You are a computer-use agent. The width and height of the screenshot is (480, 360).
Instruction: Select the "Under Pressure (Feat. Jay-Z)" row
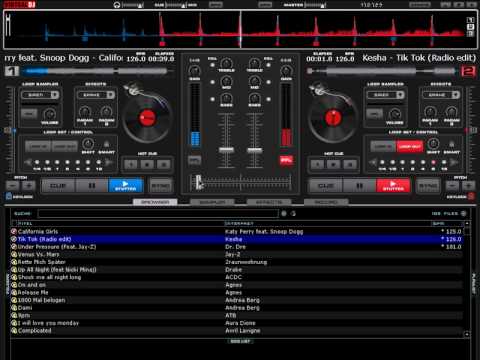(236, 247)
